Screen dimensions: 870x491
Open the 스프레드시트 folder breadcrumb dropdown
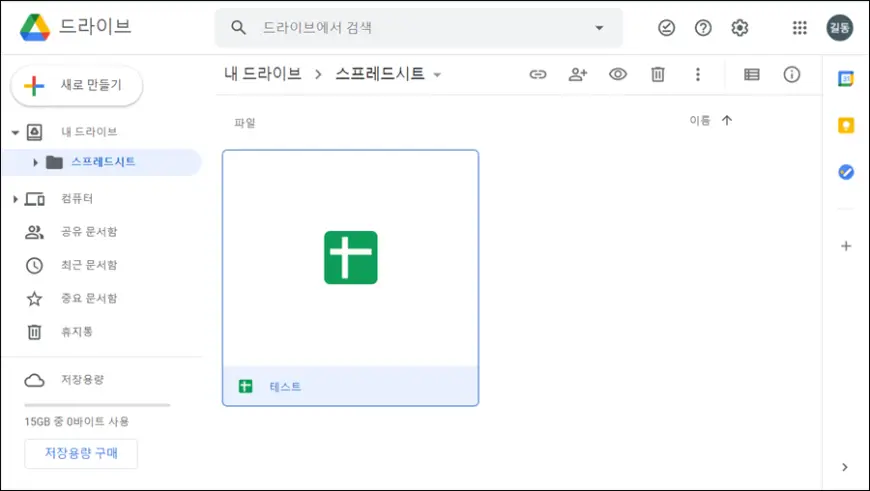click(437, 75)
